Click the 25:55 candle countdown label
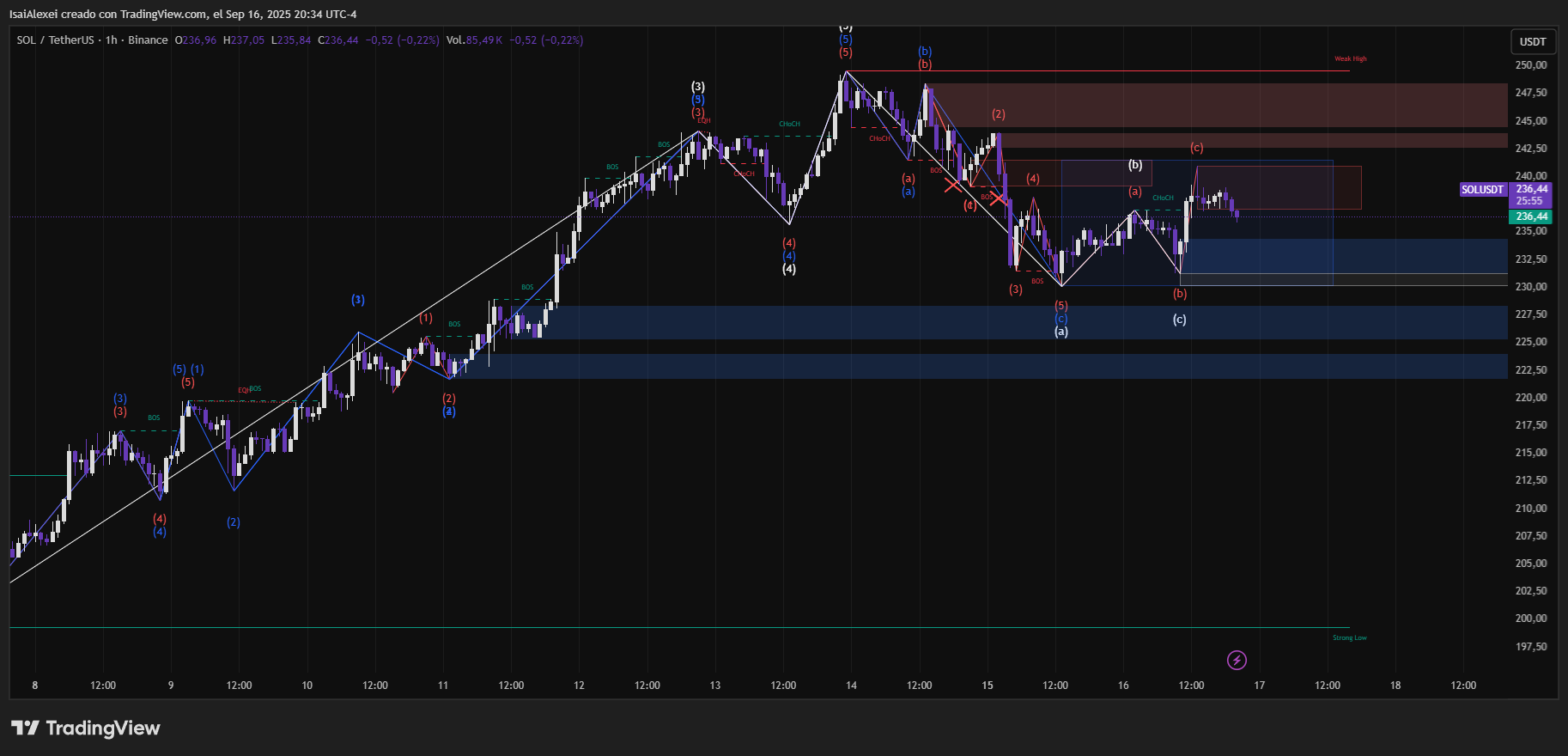The image size is (1568, 756). (1529, 201)
